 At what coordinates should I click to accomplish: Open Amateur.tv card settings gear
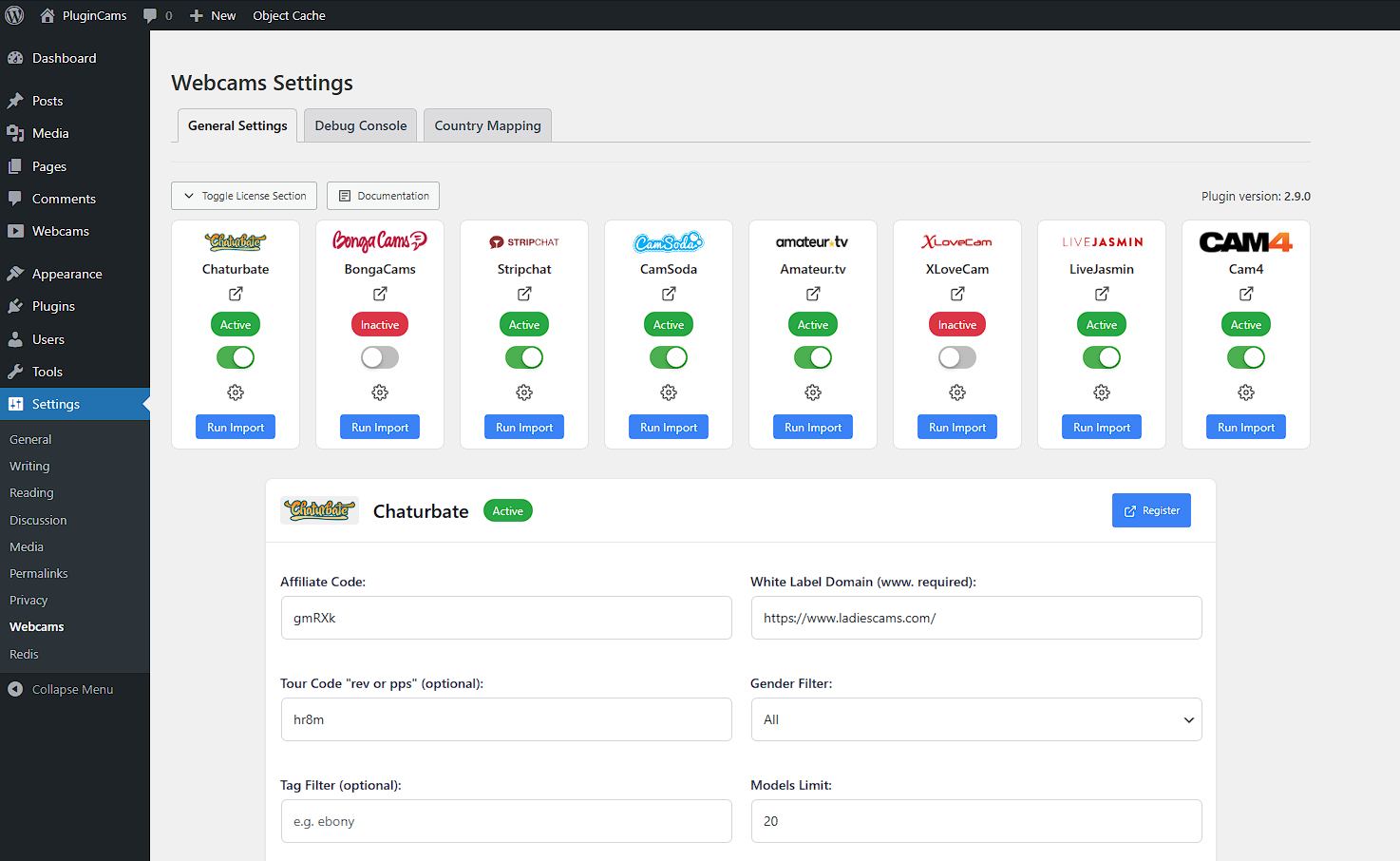[813, 392]
